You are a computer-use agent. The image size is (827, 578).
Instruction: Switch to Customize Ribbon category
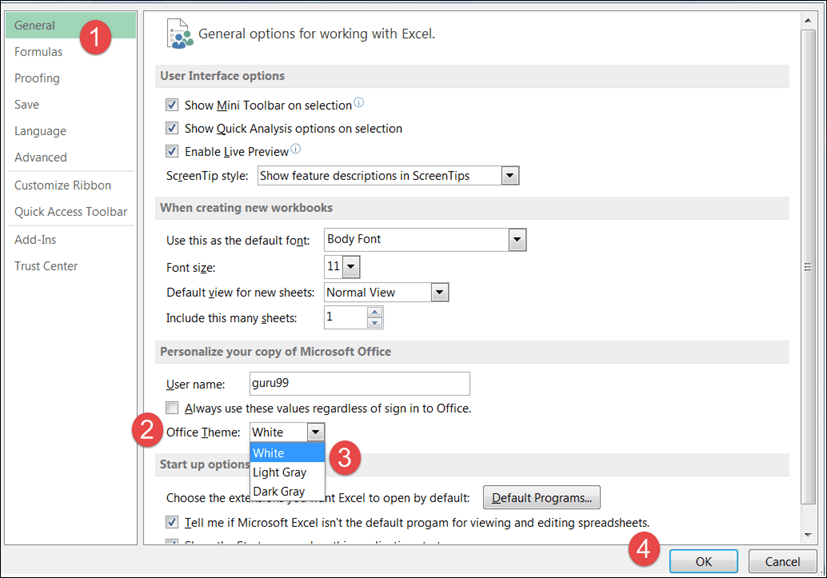click(x=62, y=185)
